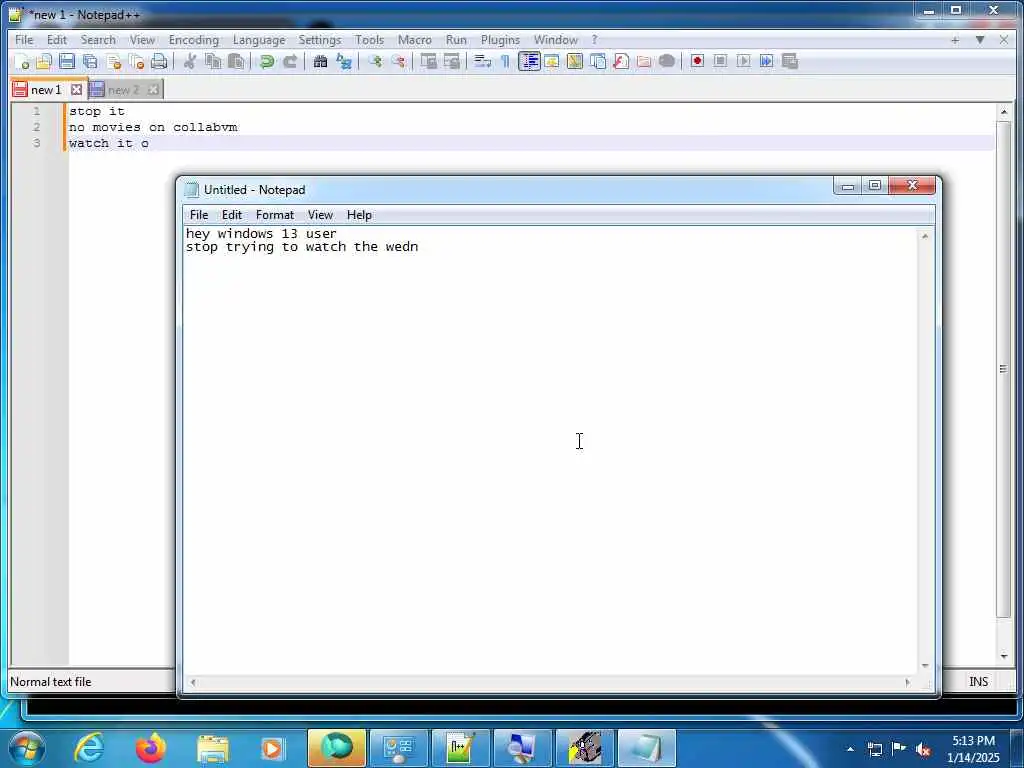Open the Encoding menu in Notepad++
Image resolution: width=1024 pixels, height=768 pixels.
193,40
